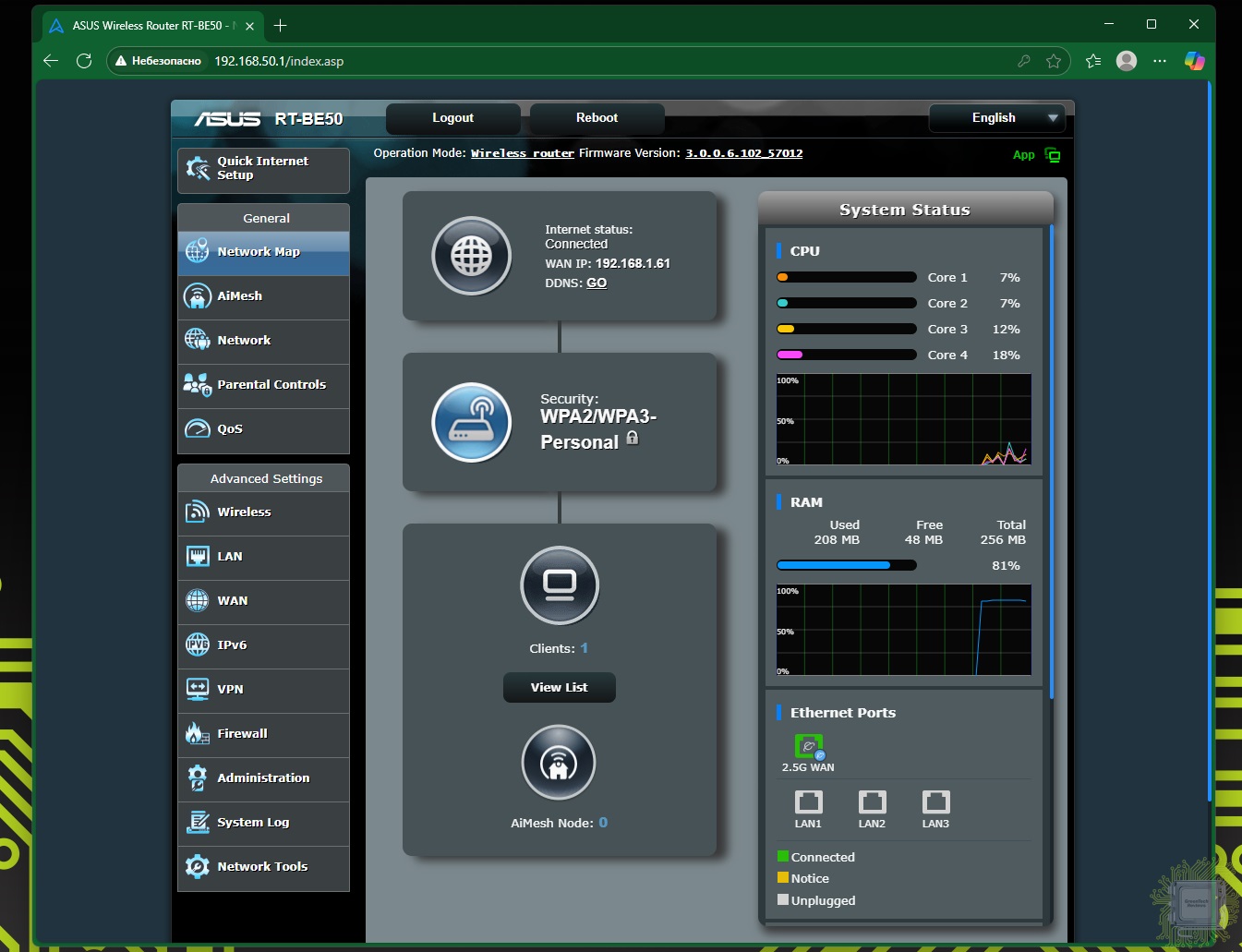
Task: Click the RAM usage bar
Action: (847, 565)
